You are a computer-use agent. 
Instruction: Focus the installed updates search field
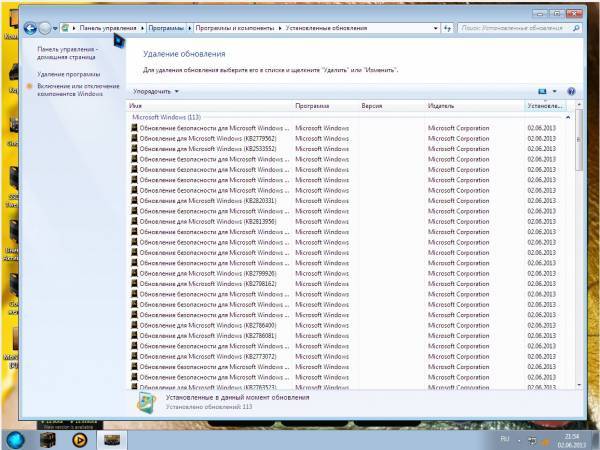click(x=515, y=28)
